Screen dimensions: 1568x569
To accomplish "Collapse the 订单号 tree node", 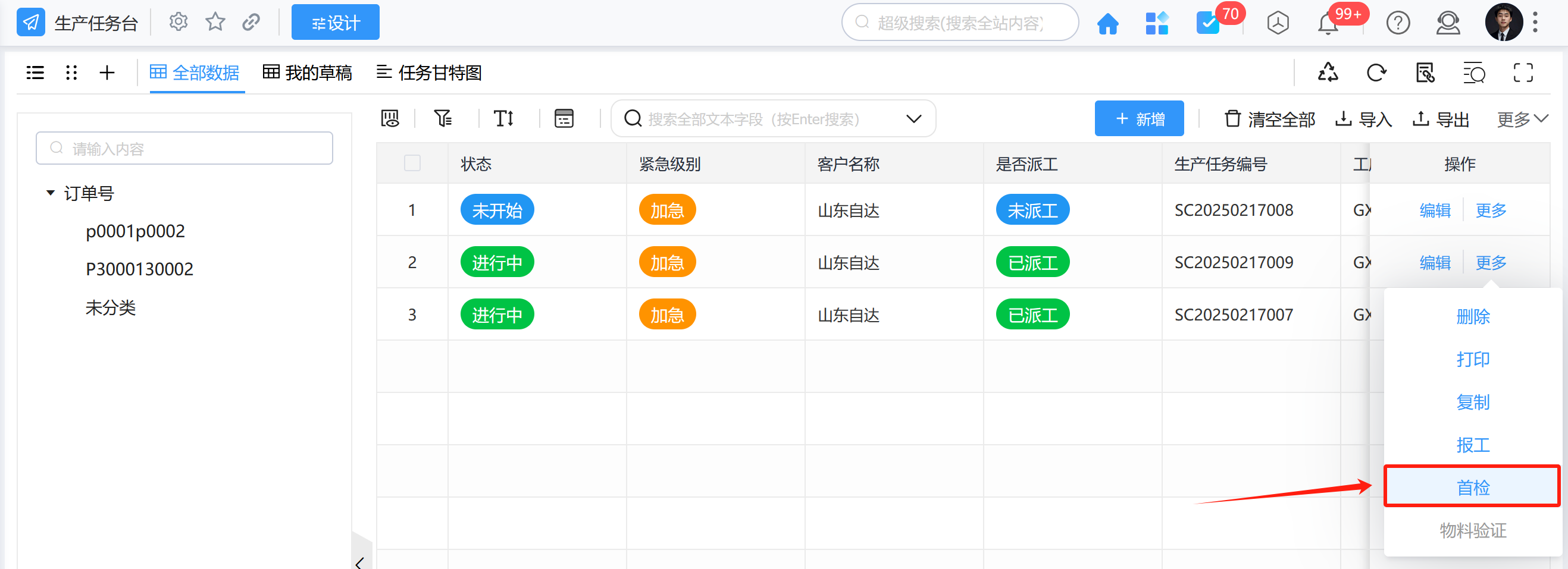I will pos(51,193).
